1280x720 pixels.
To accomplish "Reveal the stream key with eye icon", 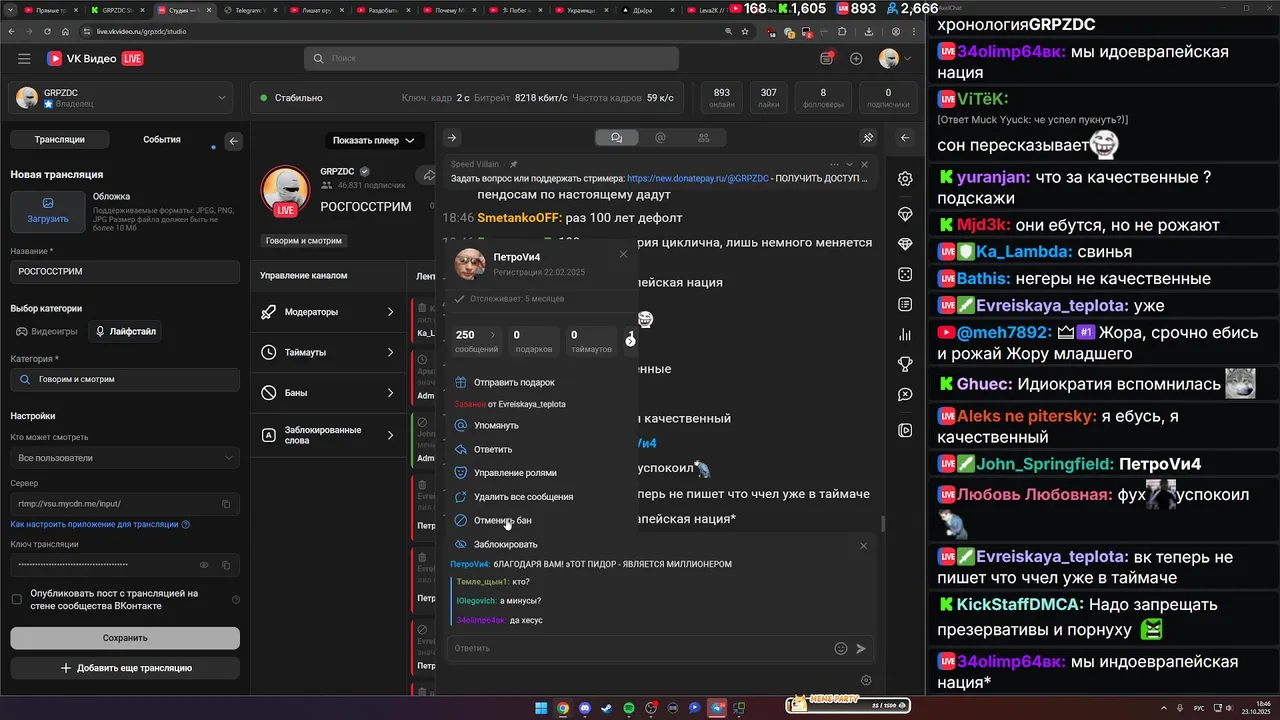I will click(x=205, y=565).
